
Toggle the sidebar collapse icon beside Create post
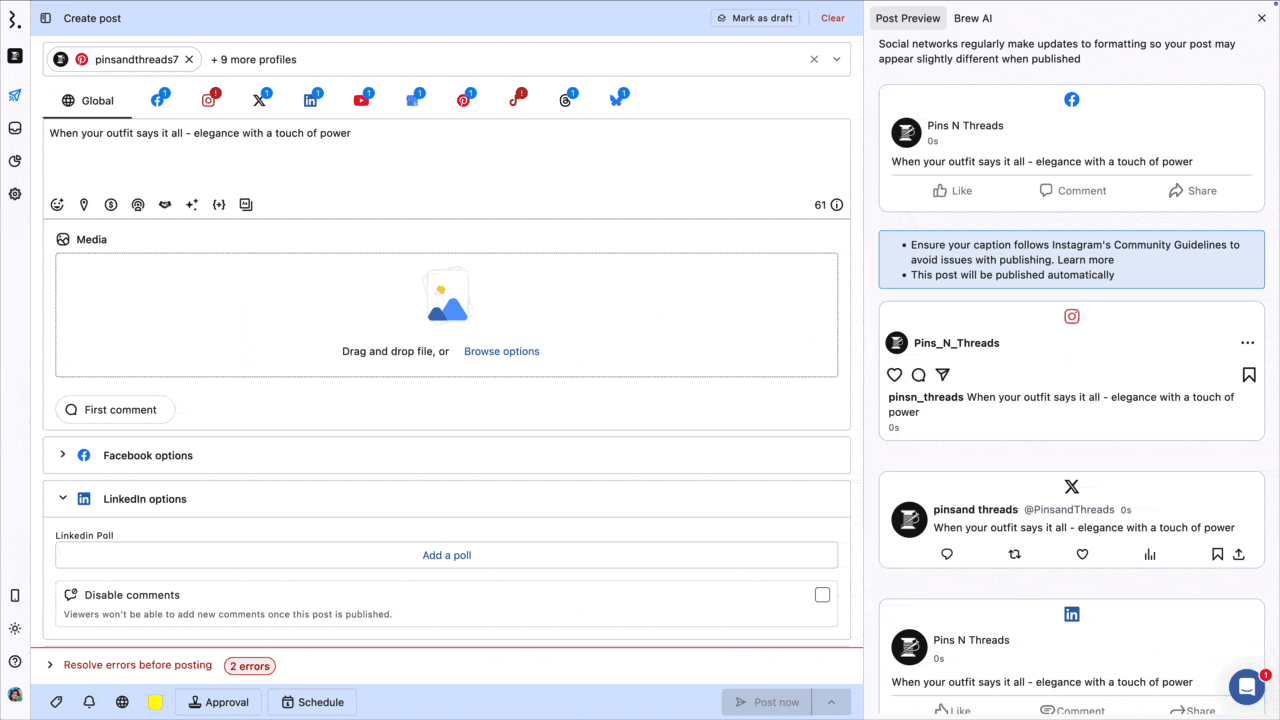(46, 18)
